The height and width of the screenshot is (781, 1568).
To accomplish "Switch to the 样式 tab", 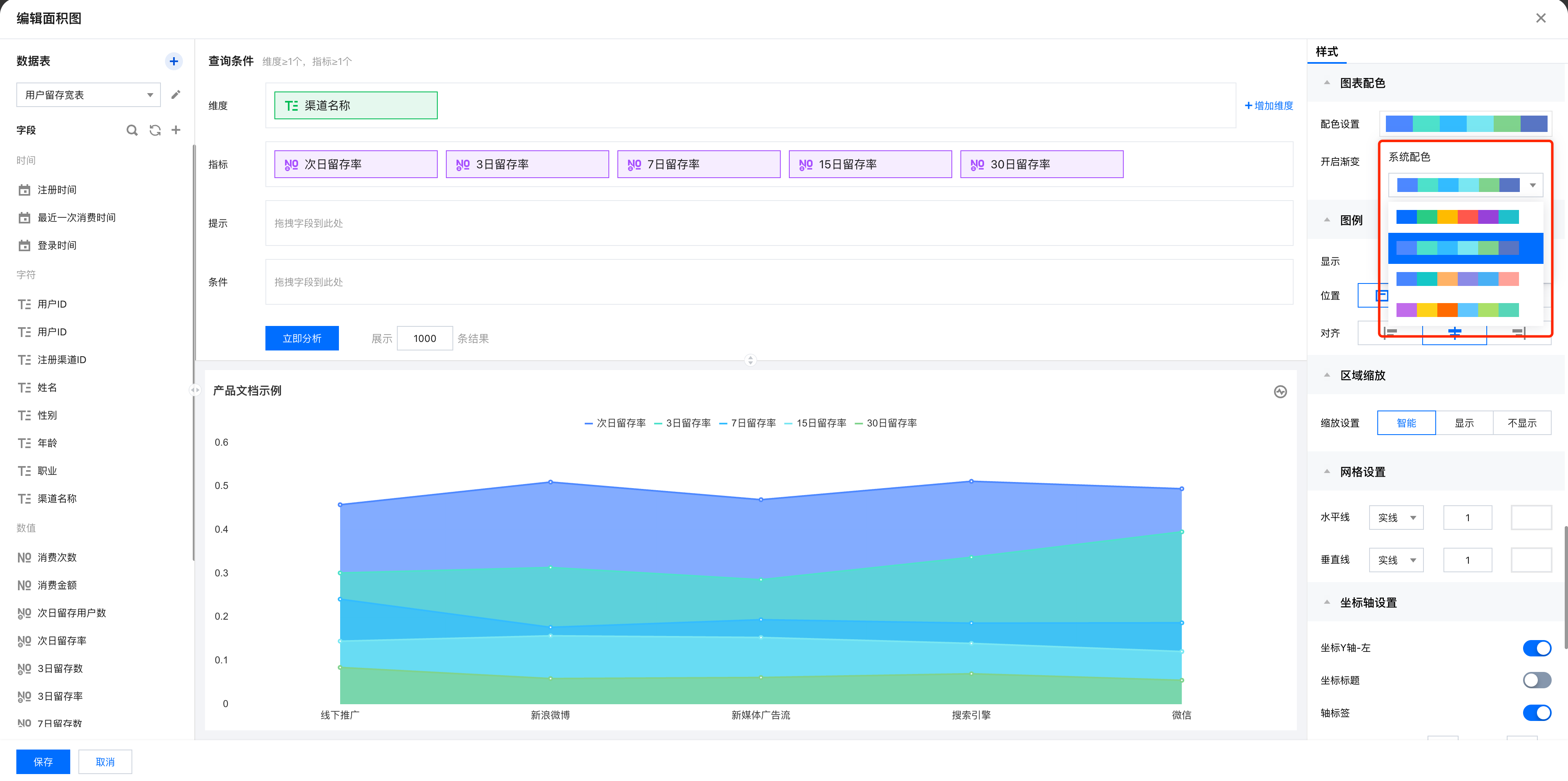I will (x=1326, y=52).
